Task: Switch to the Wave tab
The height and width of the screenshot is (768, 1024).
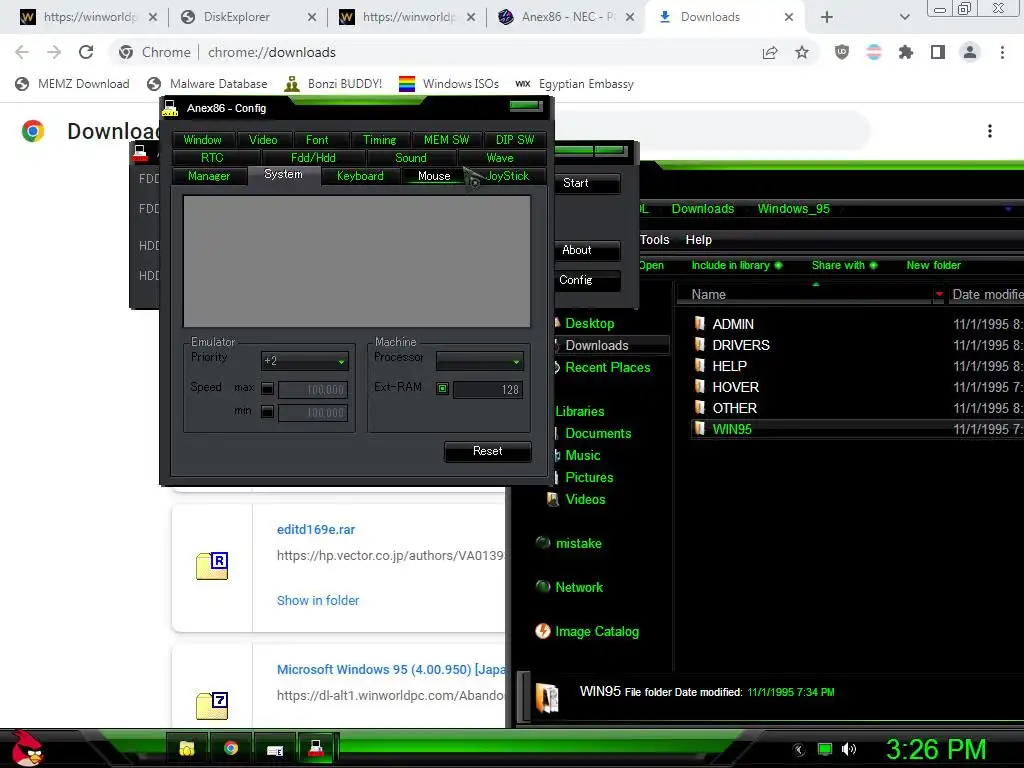Action: tap(500, 158)
